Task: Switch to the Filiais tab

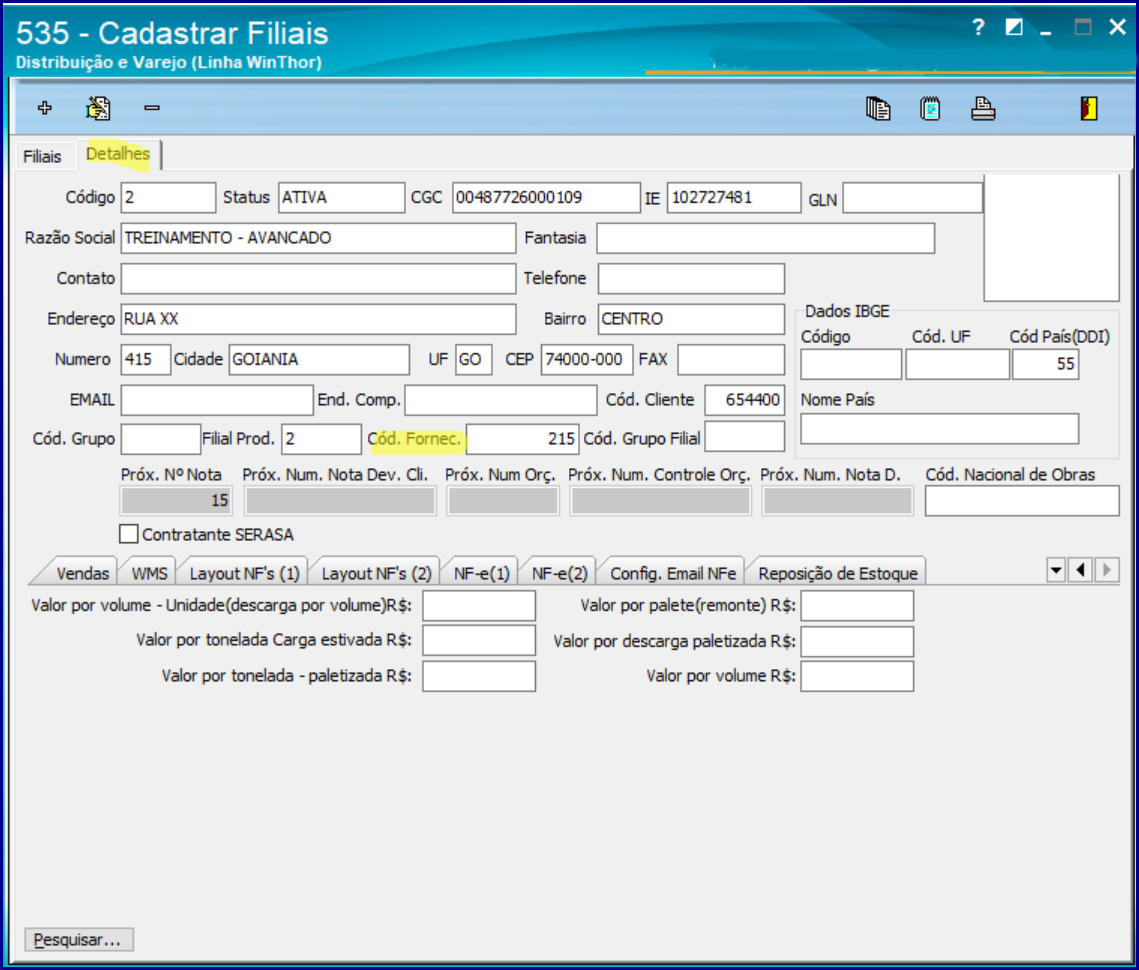Action: pyautogui.click(x=42, y=156)
